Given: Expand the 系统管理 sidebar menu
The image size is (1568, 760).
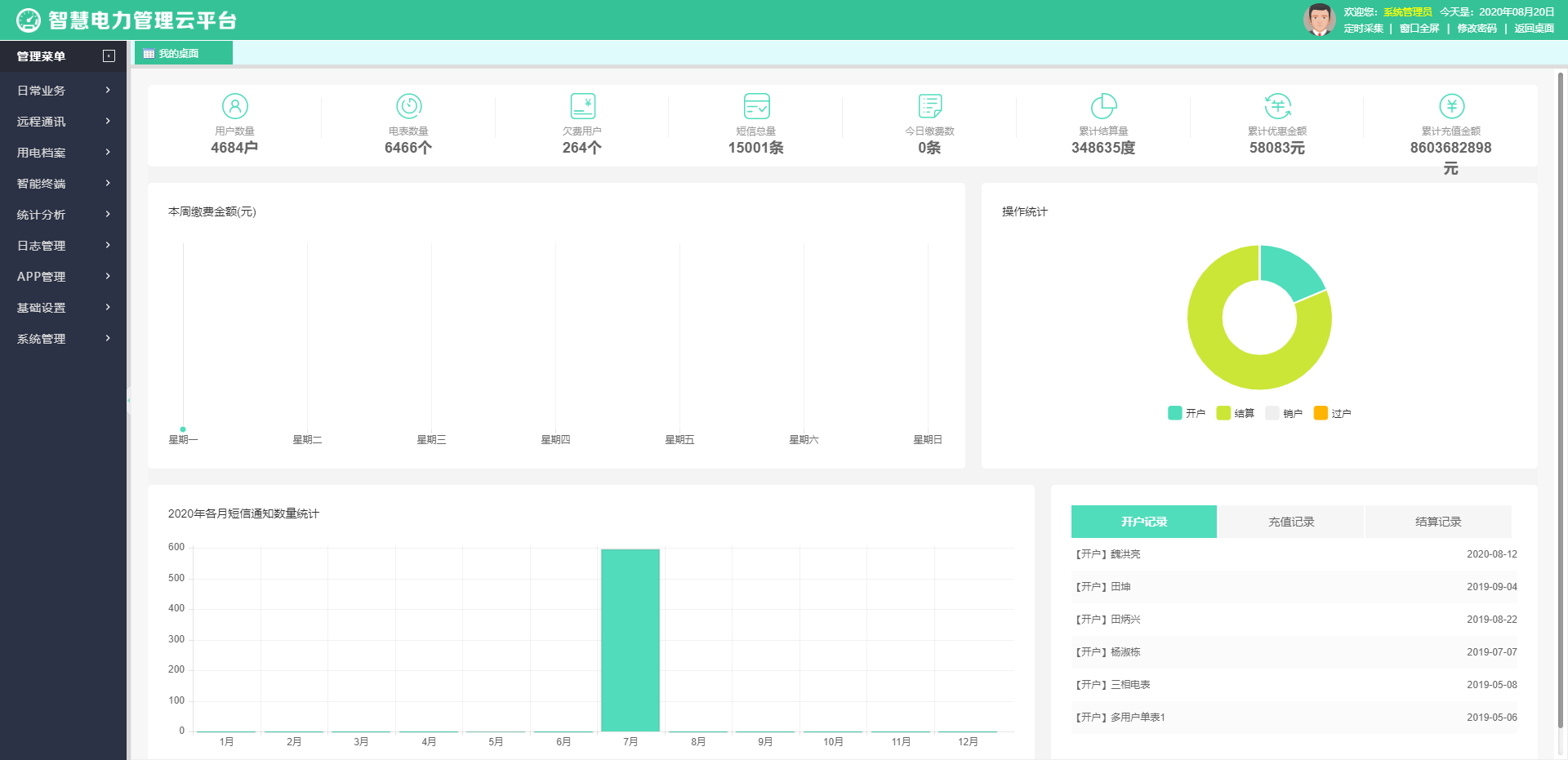Looking at the screenshot, I should [x=63, y=339].
